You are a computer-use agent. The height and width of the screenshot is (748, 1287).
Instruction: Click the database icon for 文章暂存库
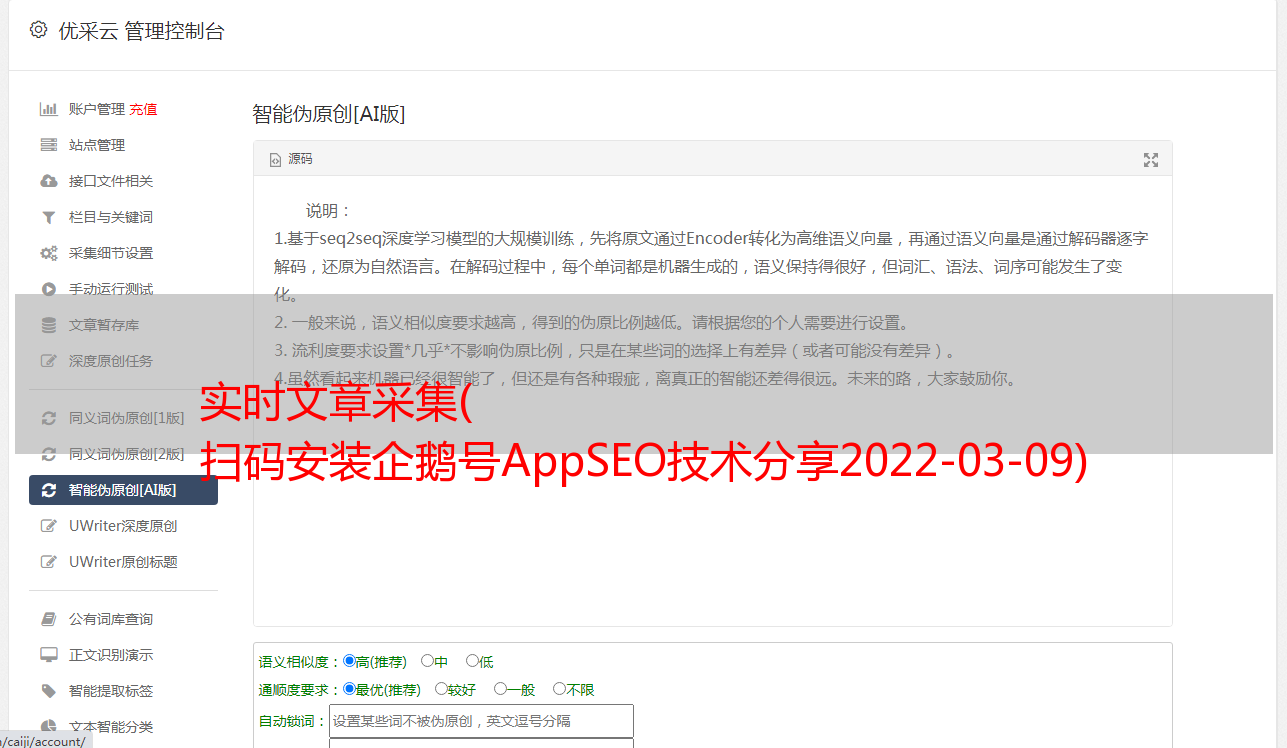pyautogui.click(x=48, y=325)
